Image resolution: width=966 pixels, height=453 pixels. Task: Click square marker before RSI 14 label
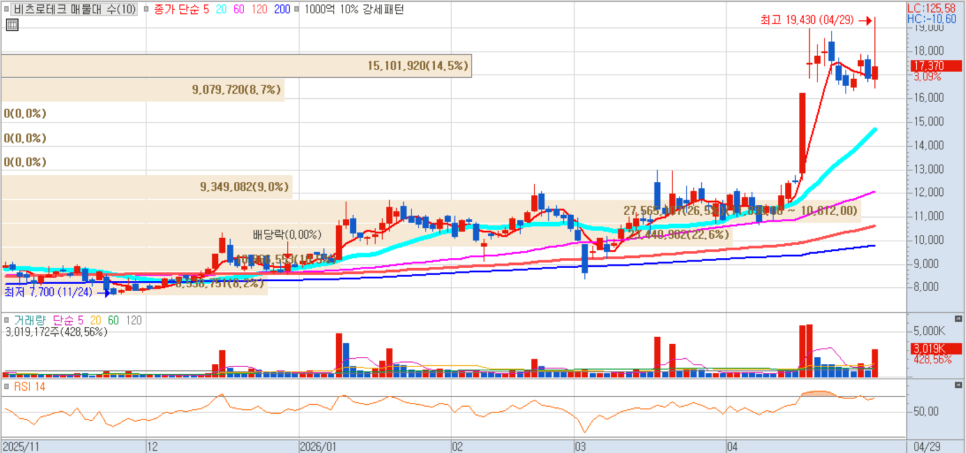point(7,387)
